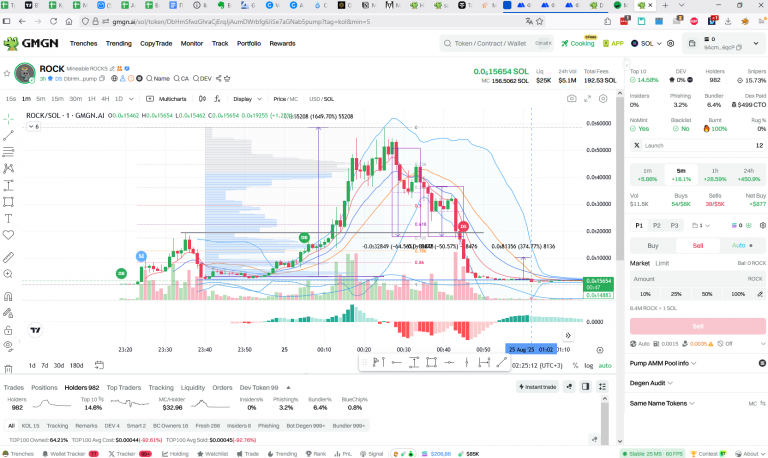Collapse the indicator legend chevron
The height and width of the screenshot is (458, 768).
[x=33, y=126]
